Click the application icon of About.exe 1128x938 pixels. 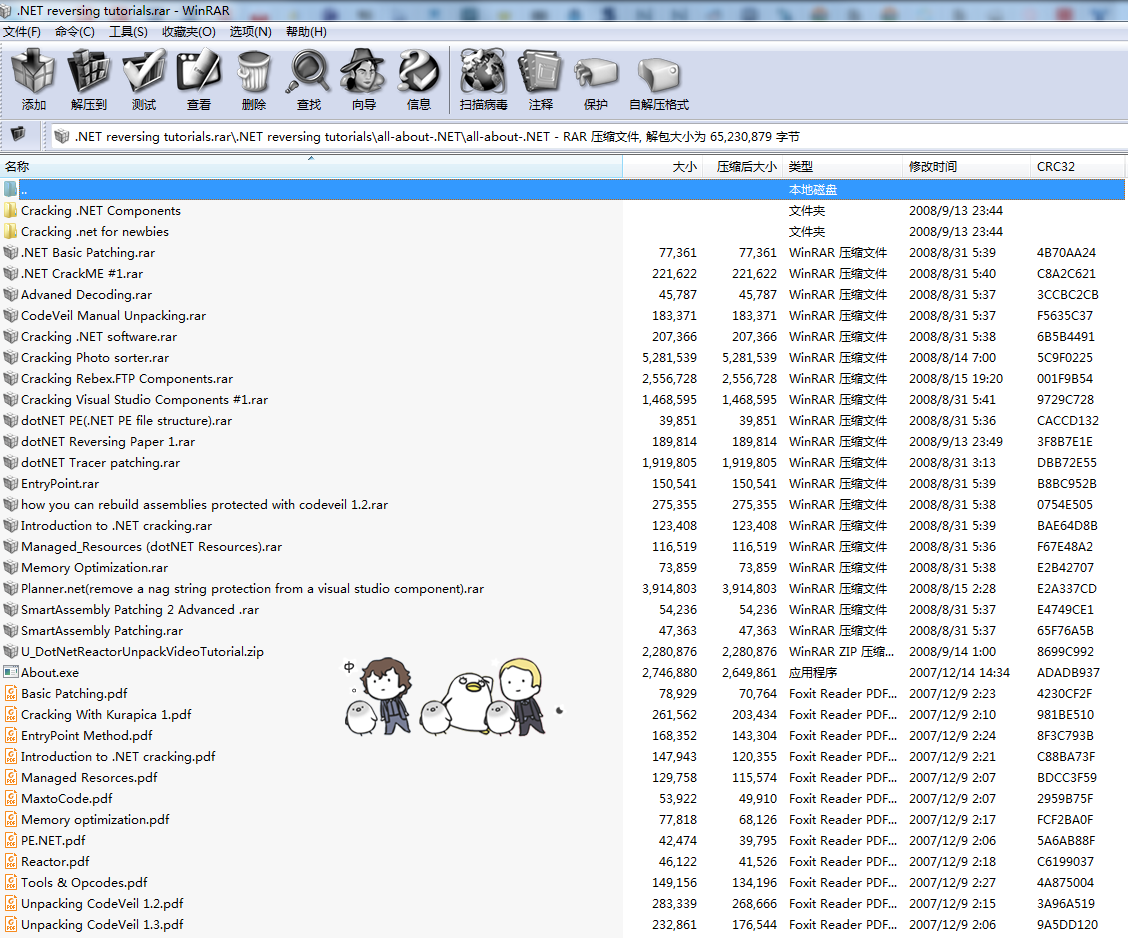[10, 673]
